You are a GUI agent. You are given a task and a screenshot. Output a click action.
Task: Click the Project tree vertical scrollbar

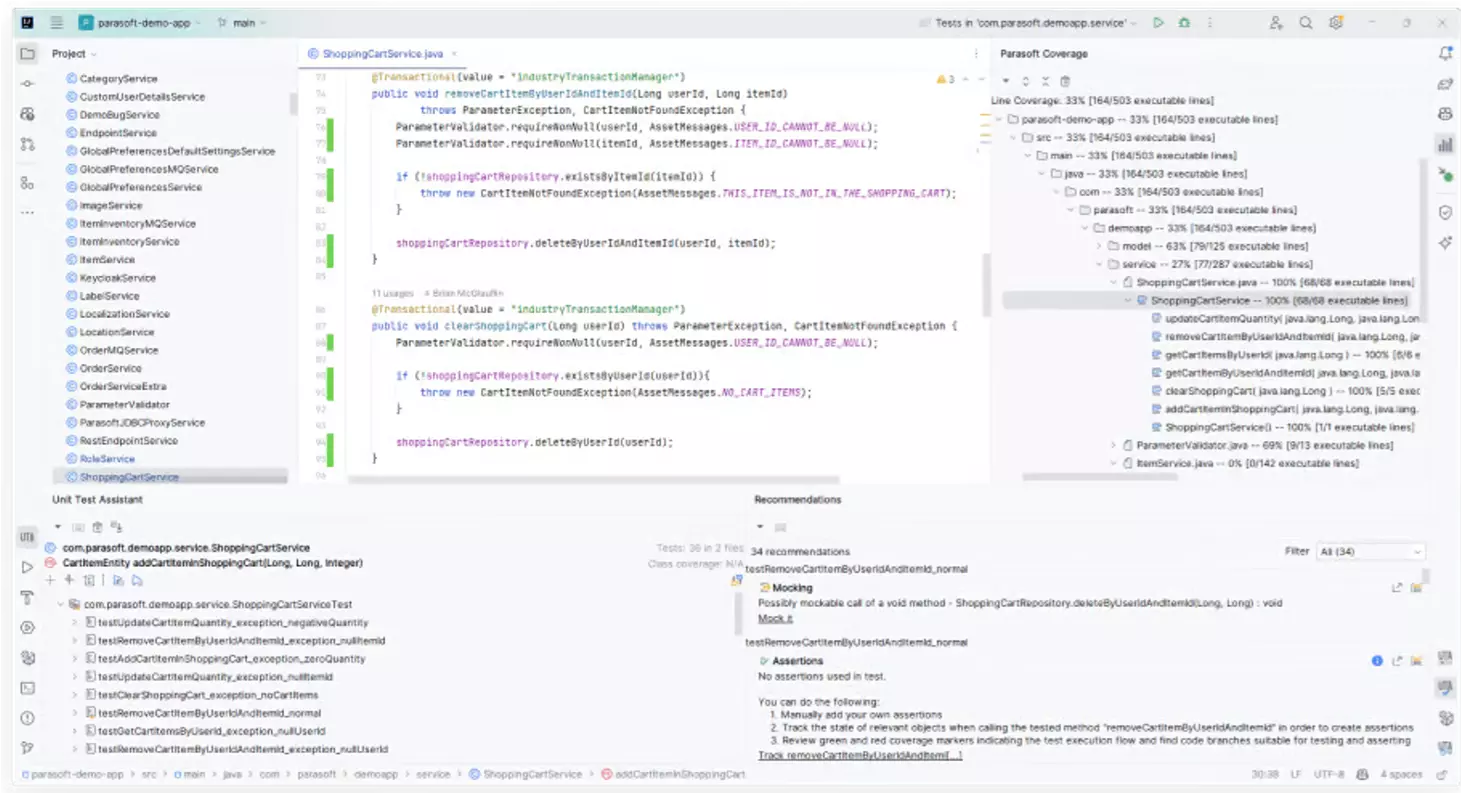[x=293, y=104]
